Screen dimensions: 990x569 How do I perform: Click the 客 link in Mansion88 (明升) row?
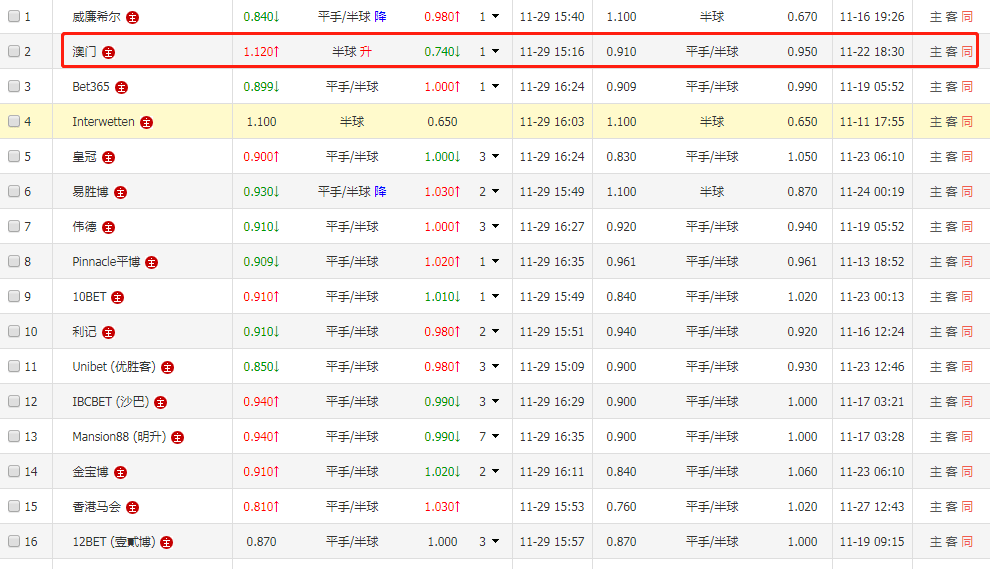click(951, 437)
